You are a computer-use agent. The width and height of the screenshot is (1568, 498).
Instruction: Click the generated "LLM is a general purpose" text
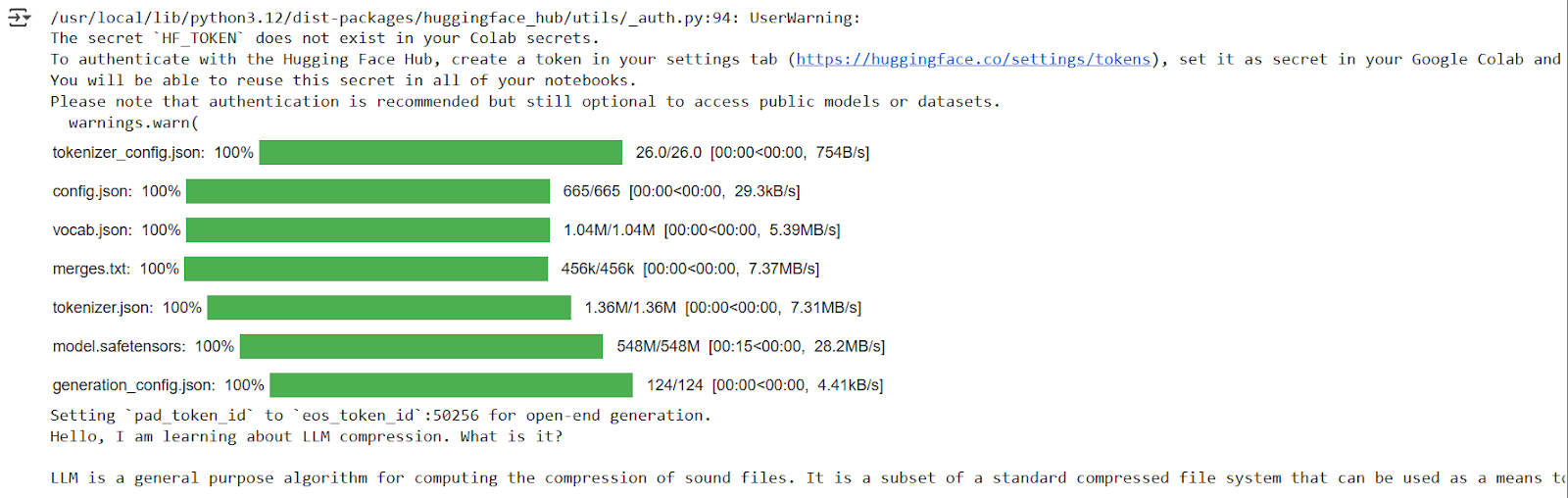tap(784, 478)
